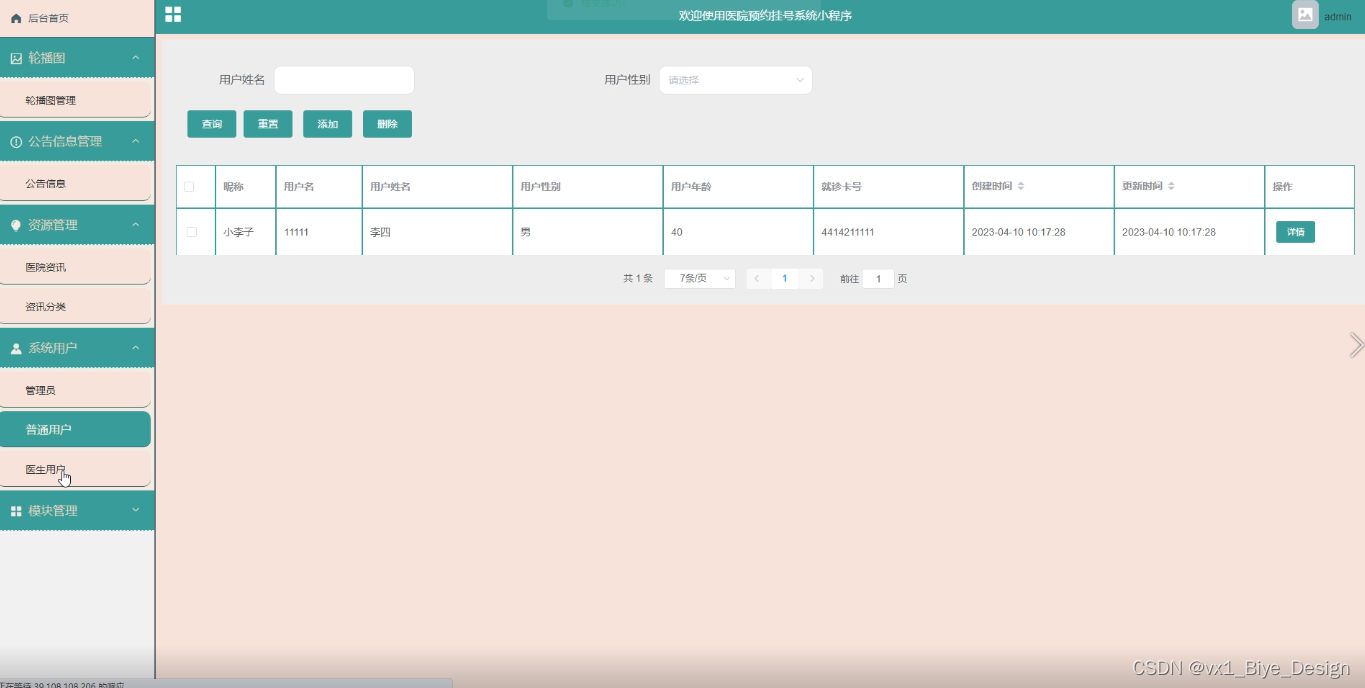Open 轮播图管理 menu item
The image size is (1365, 688).
click(76, 100)
